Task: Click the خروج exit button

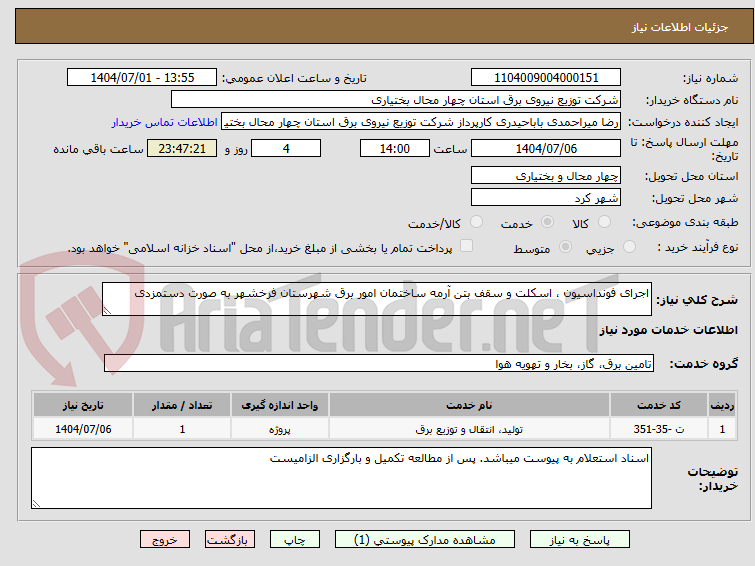Action: pyautogui.click(x=165, y=540)
